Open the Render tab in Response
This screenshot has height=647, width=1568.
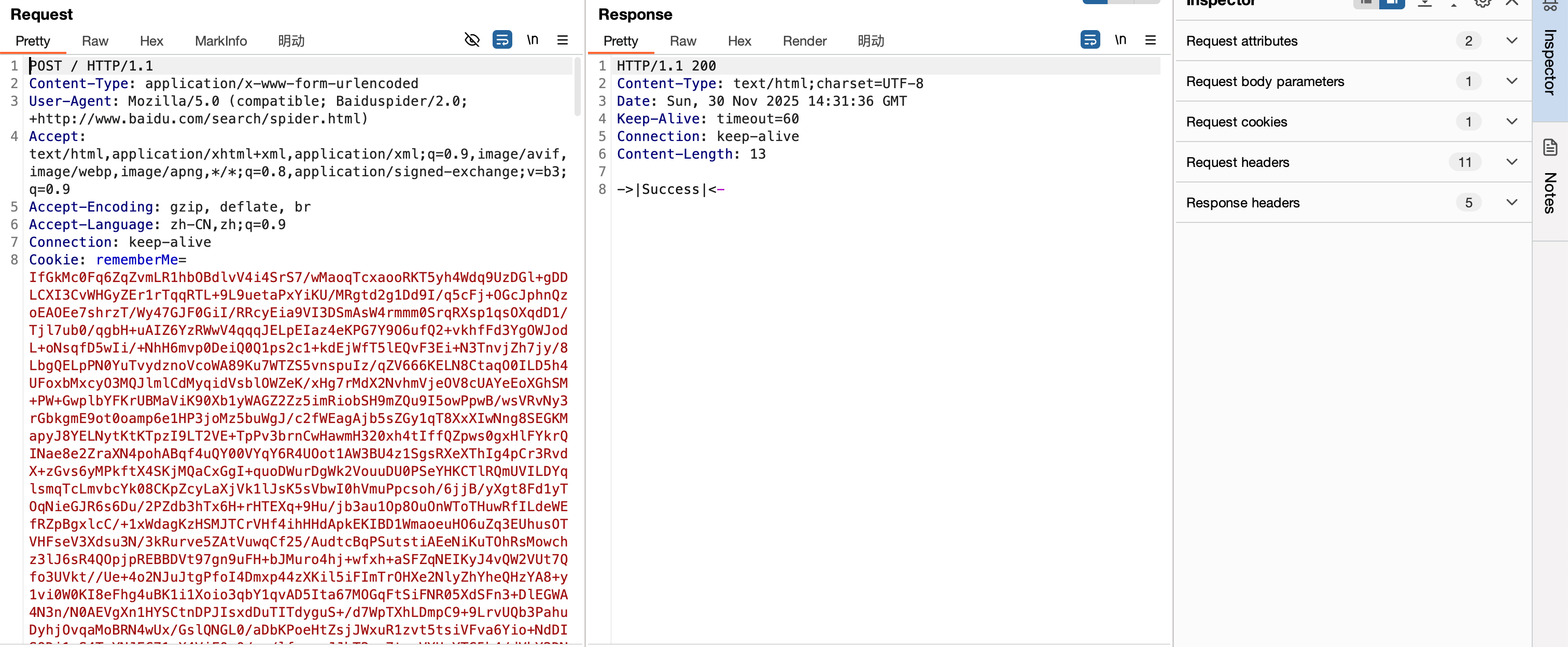804,41
